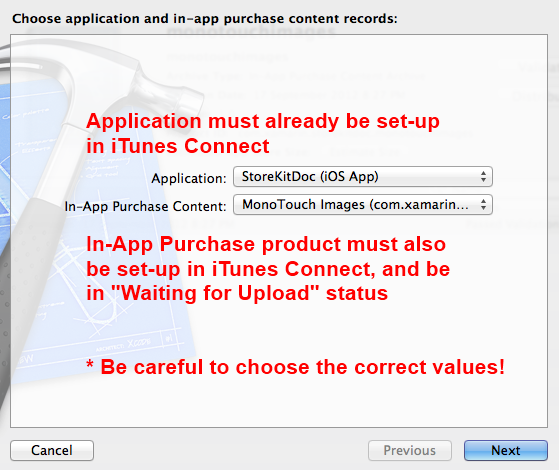Select the 'Application:' field label
Image resolution: width=559 pixels, height=470 pixels.
coord(189,178)
